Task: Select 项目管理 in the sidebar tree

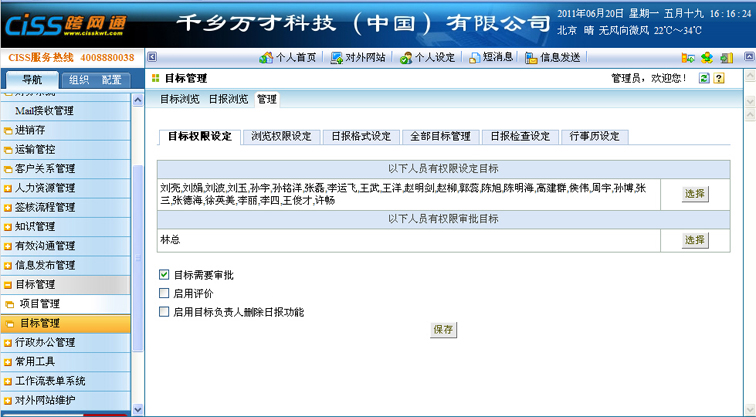Action: click(x=39, y=304)
